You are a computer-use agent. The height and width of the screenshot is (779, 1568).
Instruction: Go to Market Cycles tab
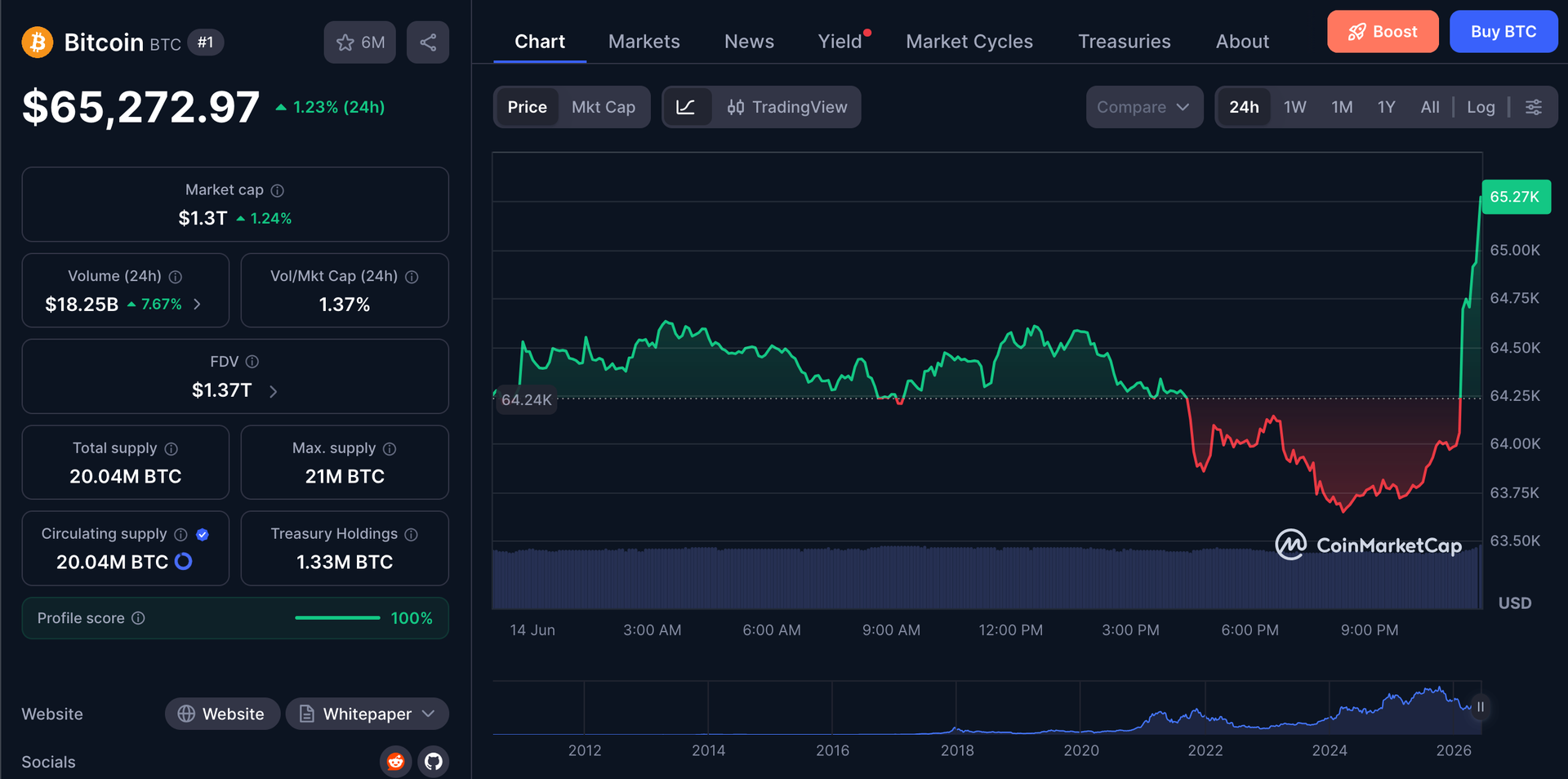(x=969, y=42)
